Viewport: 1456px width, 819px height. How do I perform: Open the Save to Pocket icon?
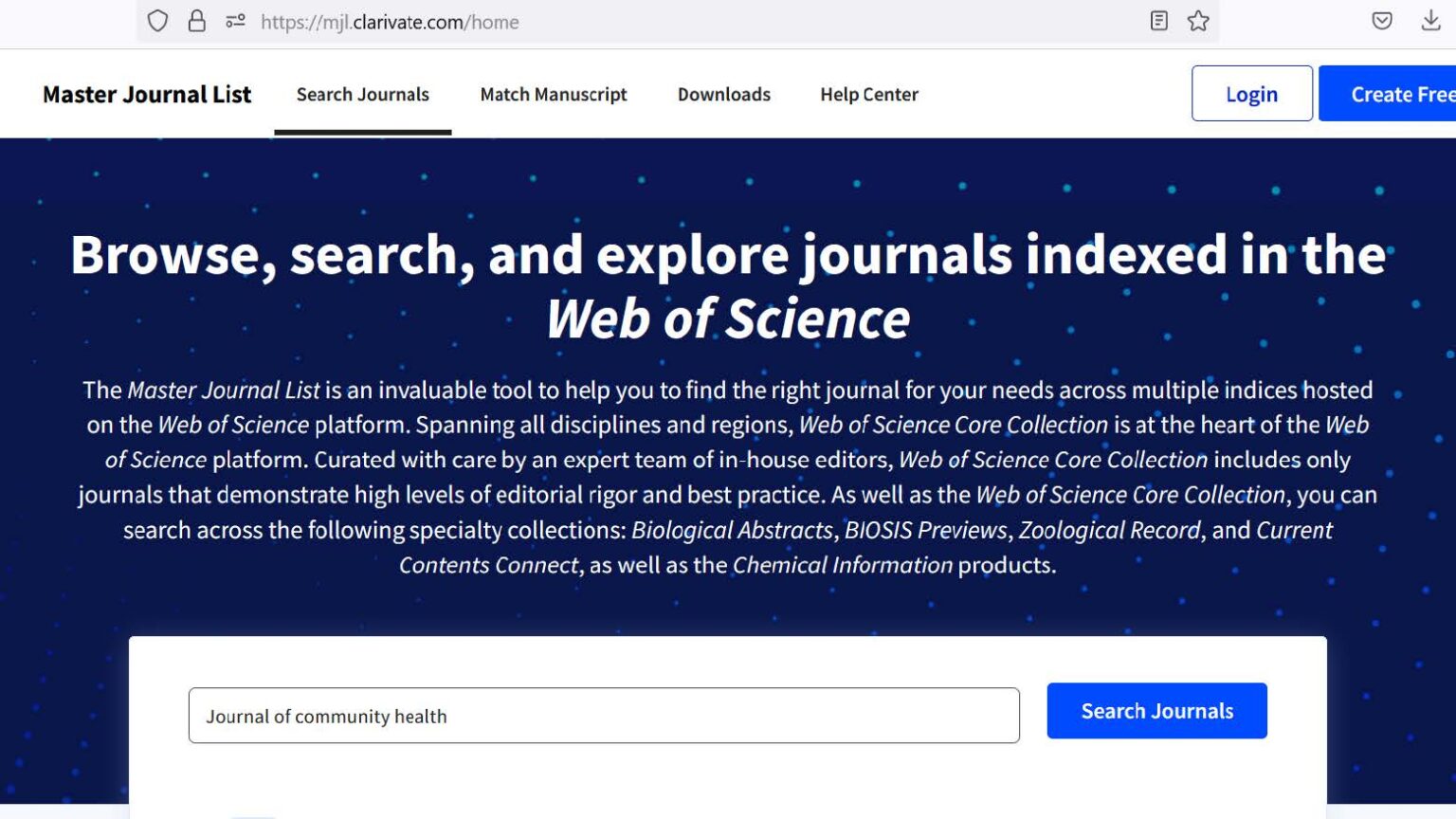[x=1382, y=21]
